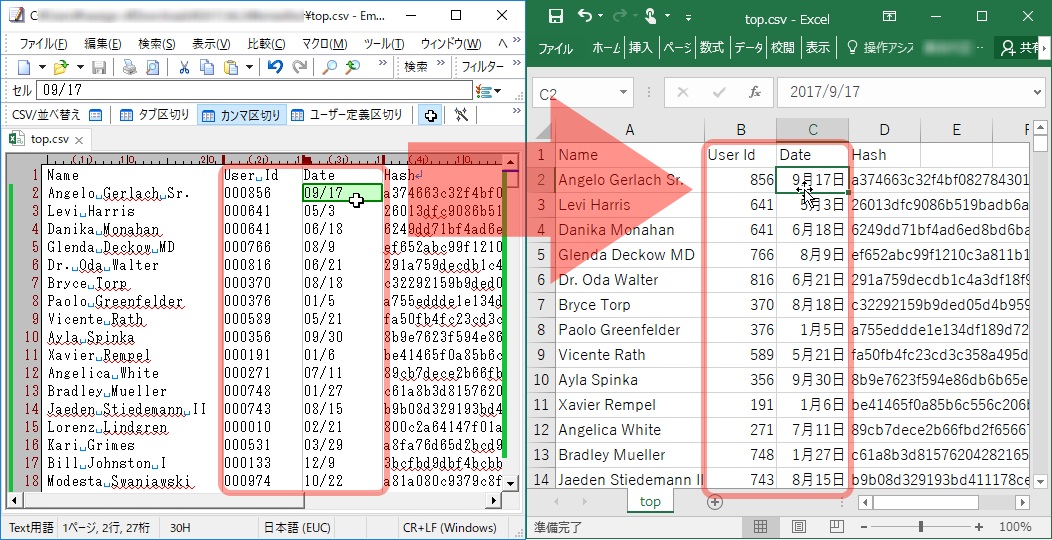Click cell 09/17 in EmEditor Date column

click(x=342, y=193)
